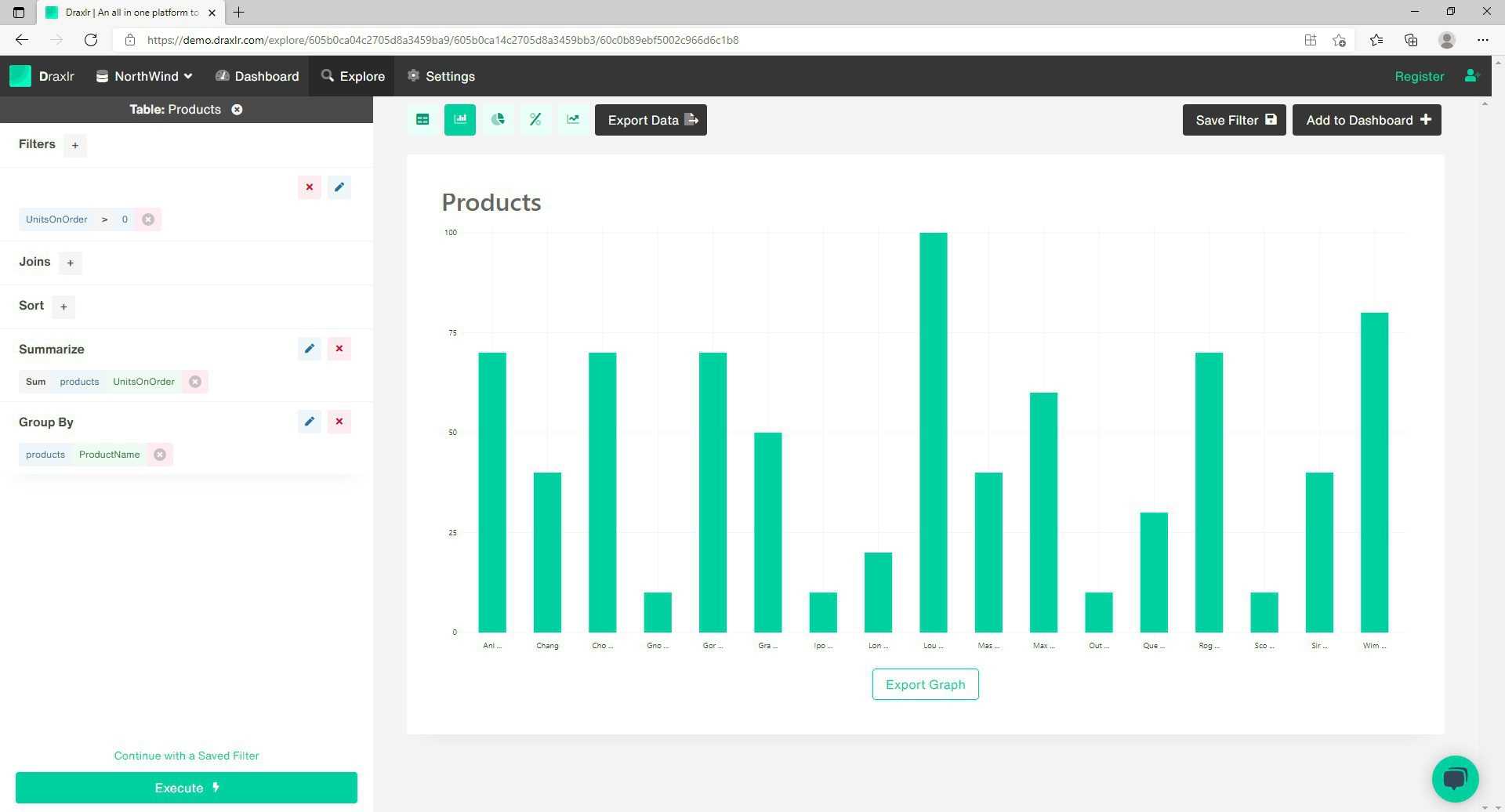Image resolution: width=1505 pixels, height=812 pixels.
Task: Add a new filter with plus
Action: (75, 145)
